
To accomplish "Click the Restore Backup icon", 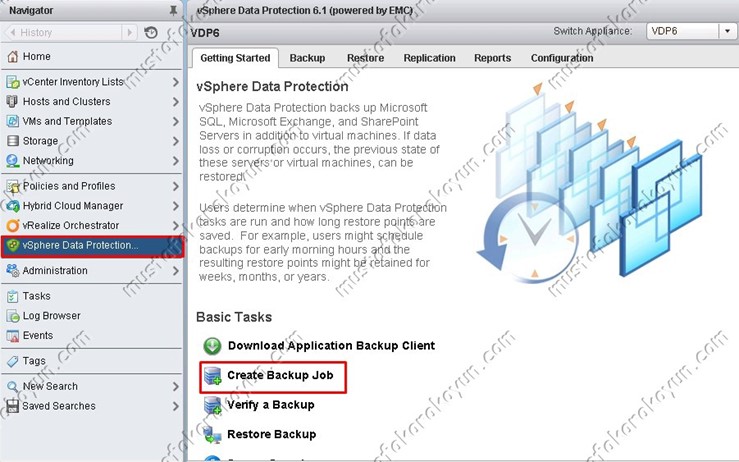I will 213,434.
